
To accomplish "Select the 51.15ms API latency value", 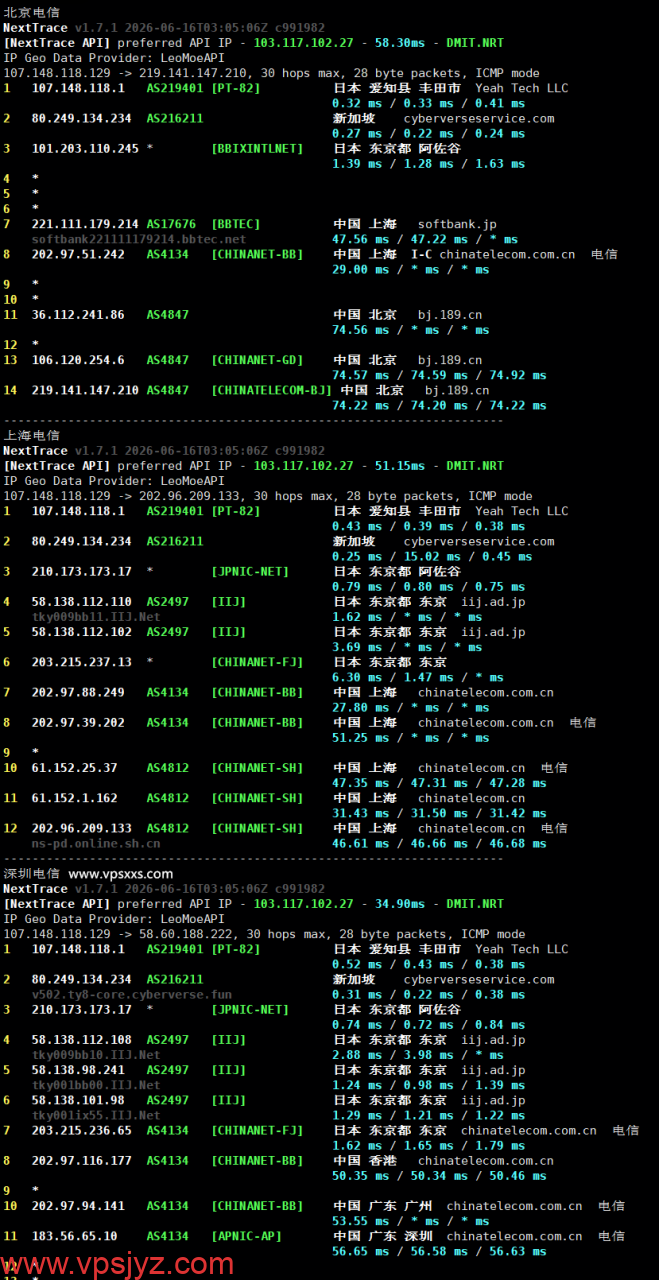I will tap(400, 466).
